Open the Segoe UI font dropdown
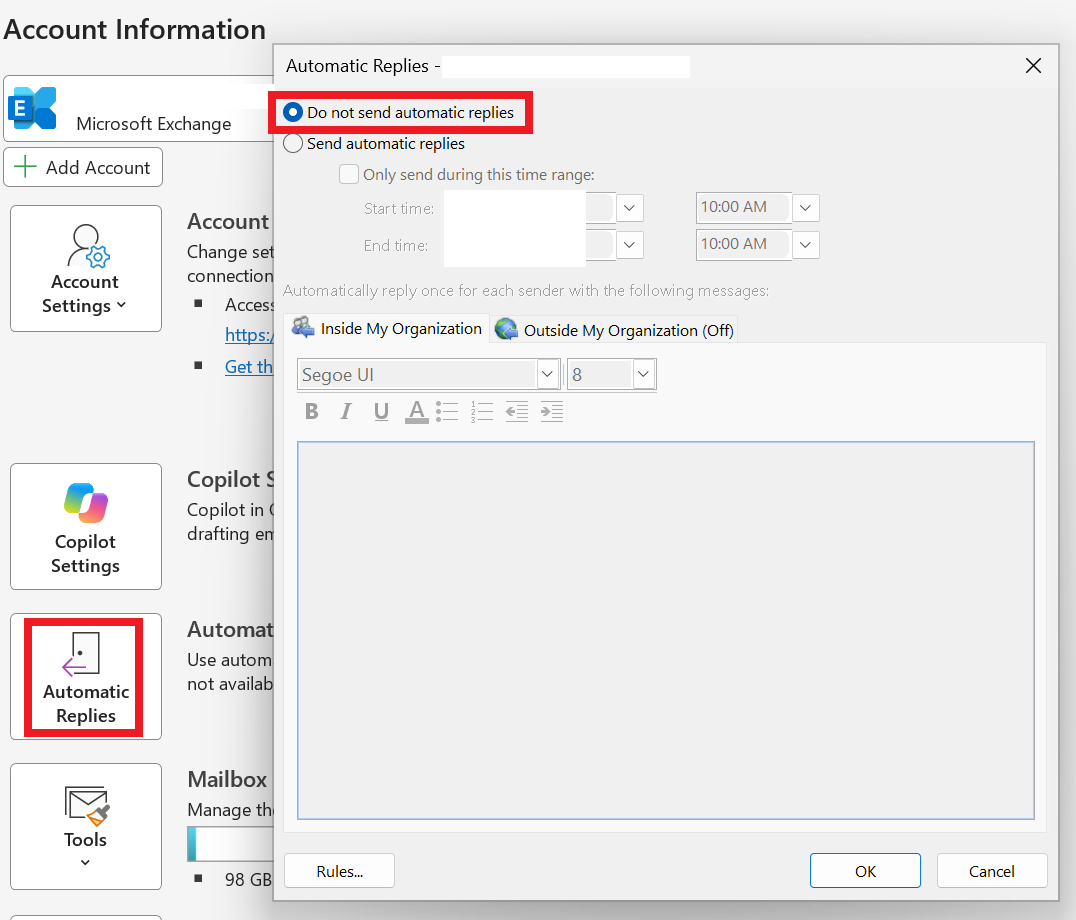Image resolution: width=1076 pixels, height=920 pixels. (x=547, y=375)
